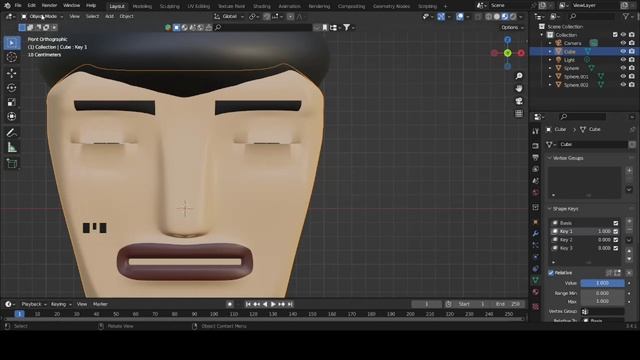640x360 pixels.
Task: Open the viewport Add menu
Action: [109, 16]
